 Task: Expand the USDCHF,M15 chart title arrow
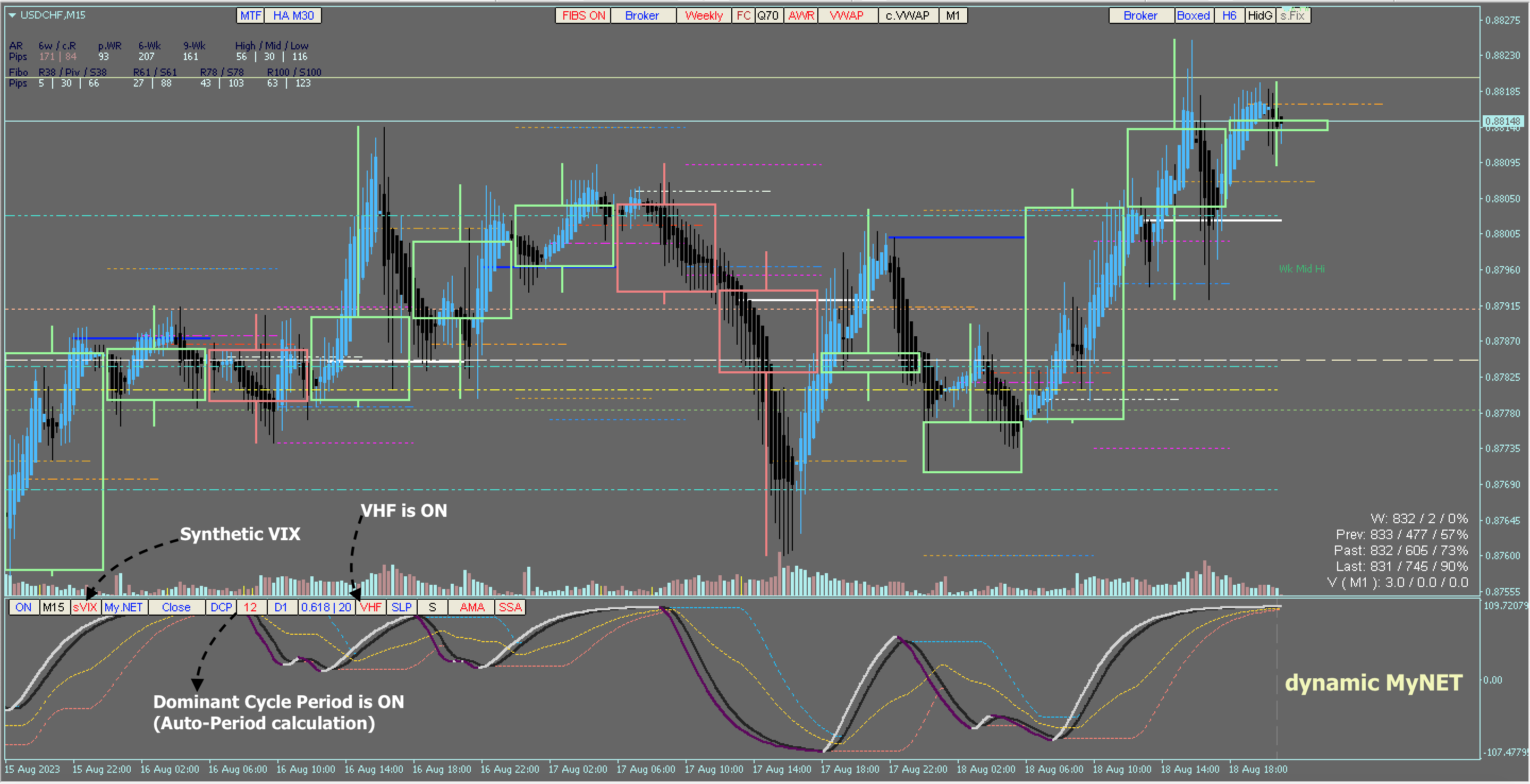click(x=12, y=15)
